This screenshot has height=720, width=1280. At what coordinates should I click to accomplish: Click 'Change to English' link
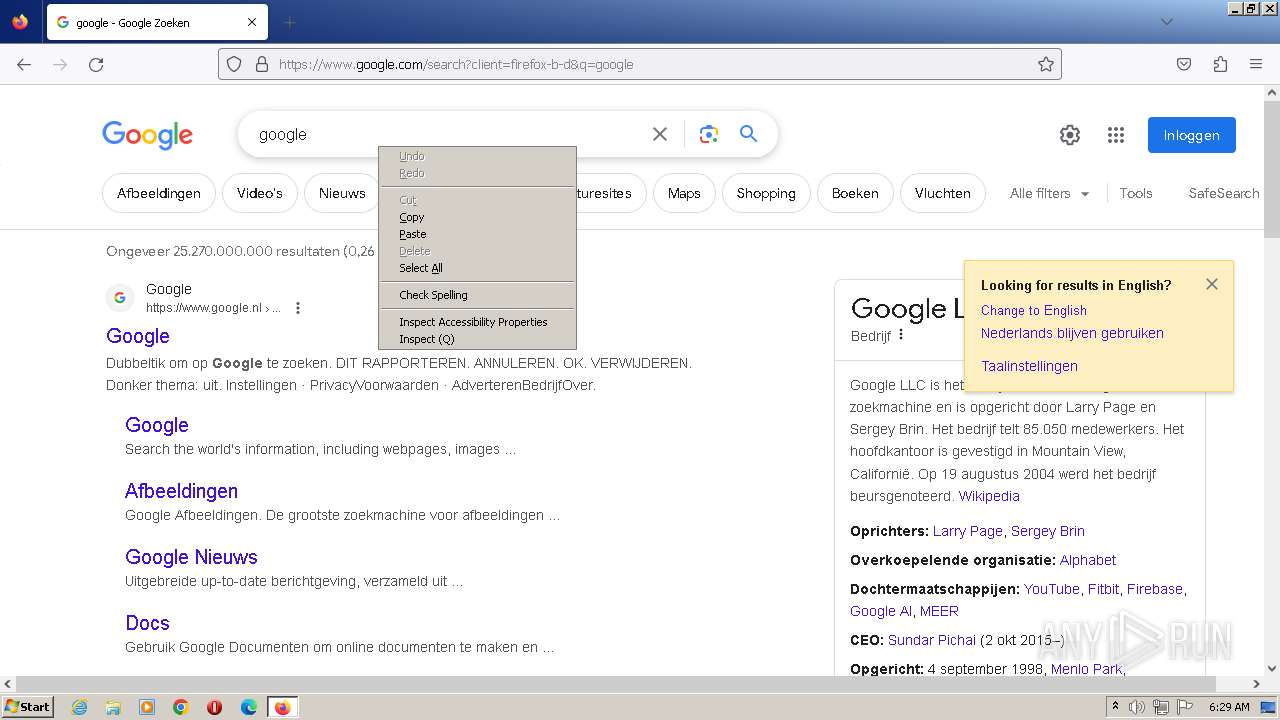click(x=1033, y=310)
